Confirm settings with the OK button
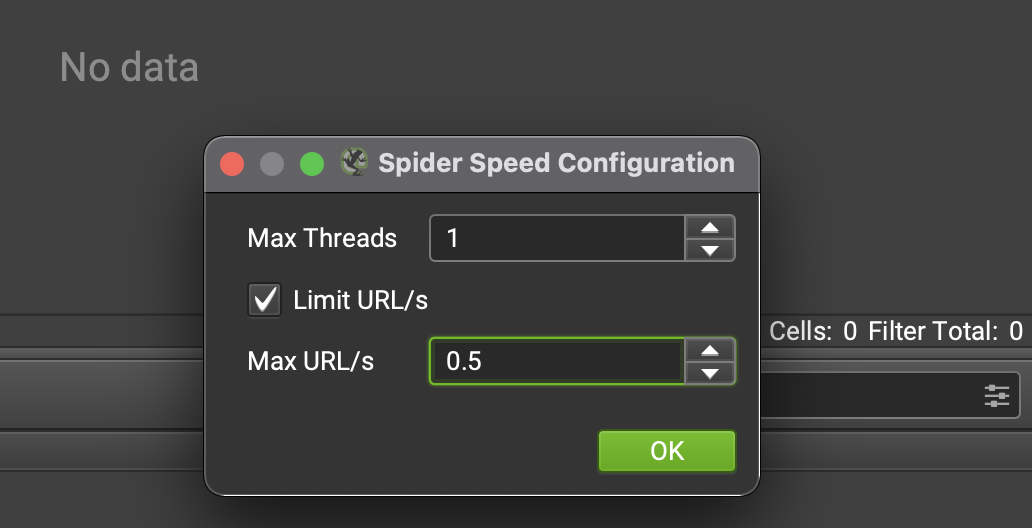1032x528 pixels. 667,451
